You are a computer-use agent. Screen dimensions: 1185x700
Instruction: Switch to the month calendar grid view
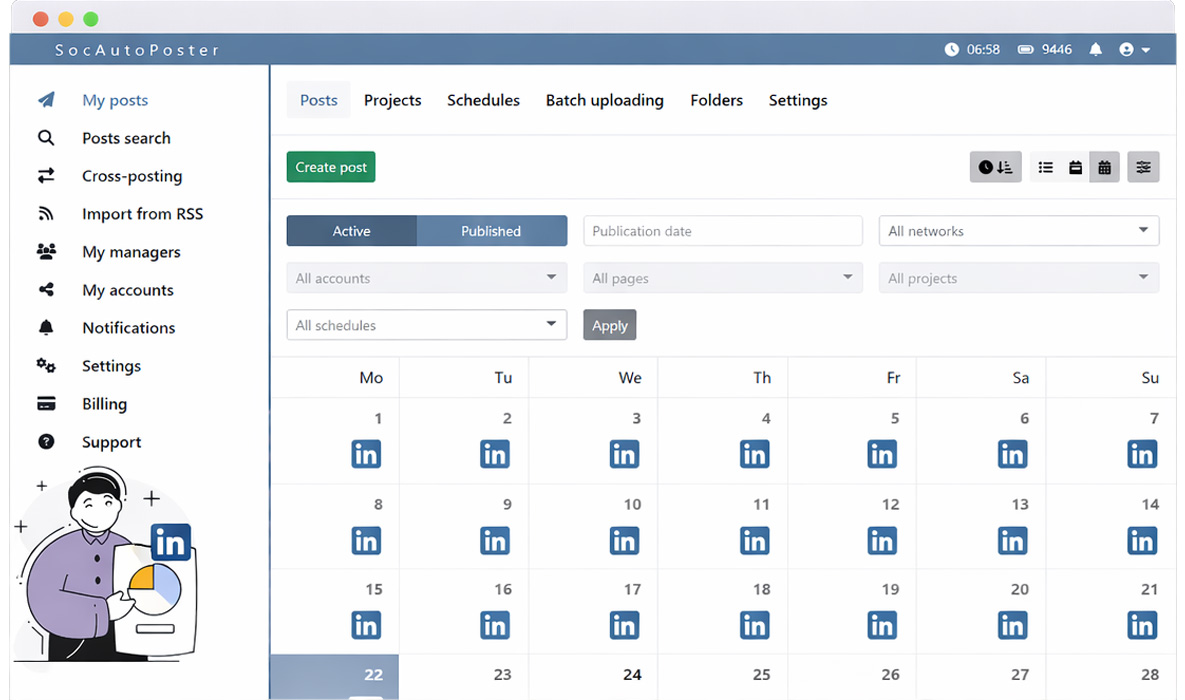tap(1104, 167)
